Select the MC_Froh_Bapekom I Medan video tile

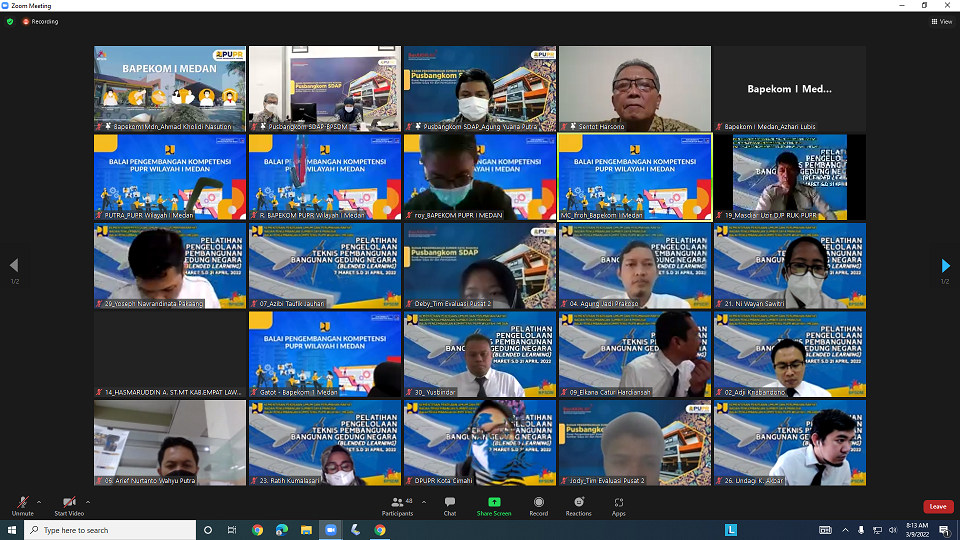pos(635,177)
